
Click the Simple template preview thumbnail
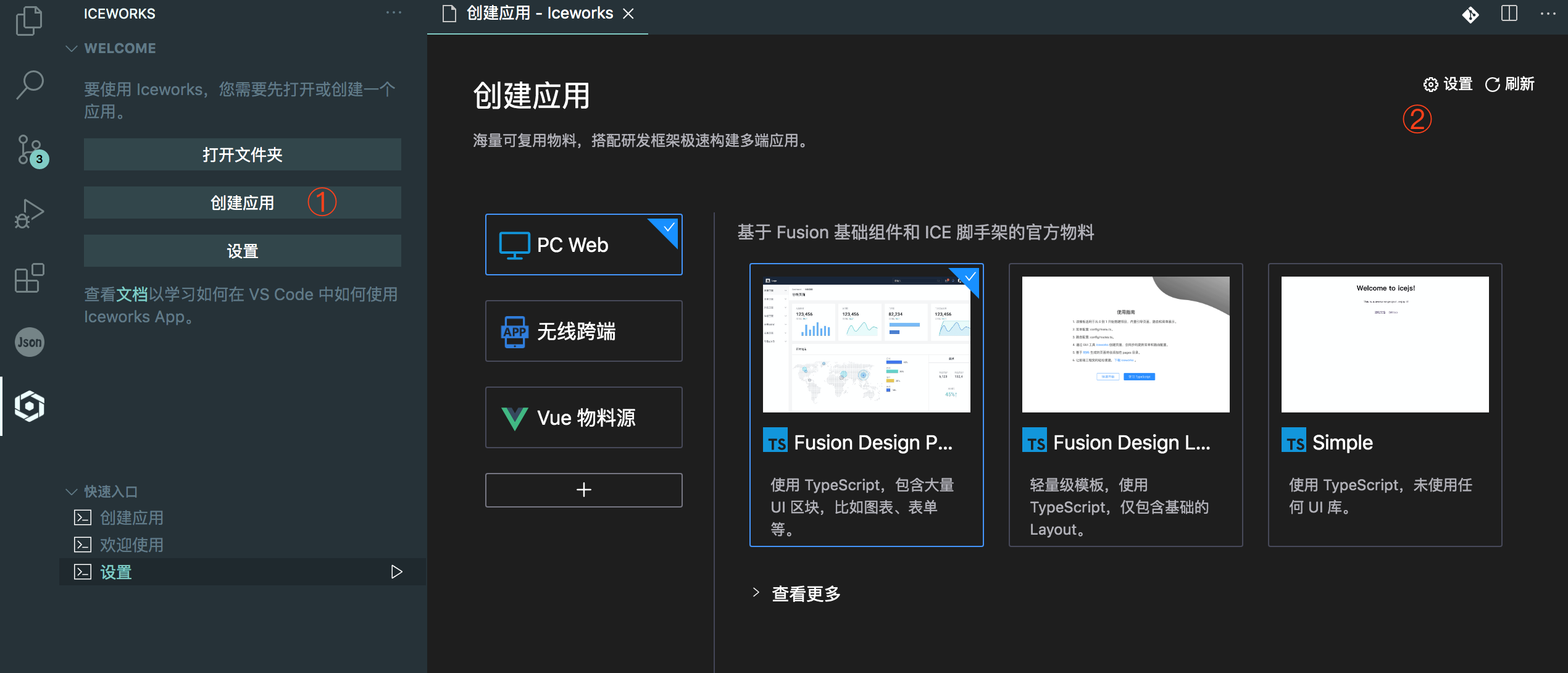point(1385,345)
